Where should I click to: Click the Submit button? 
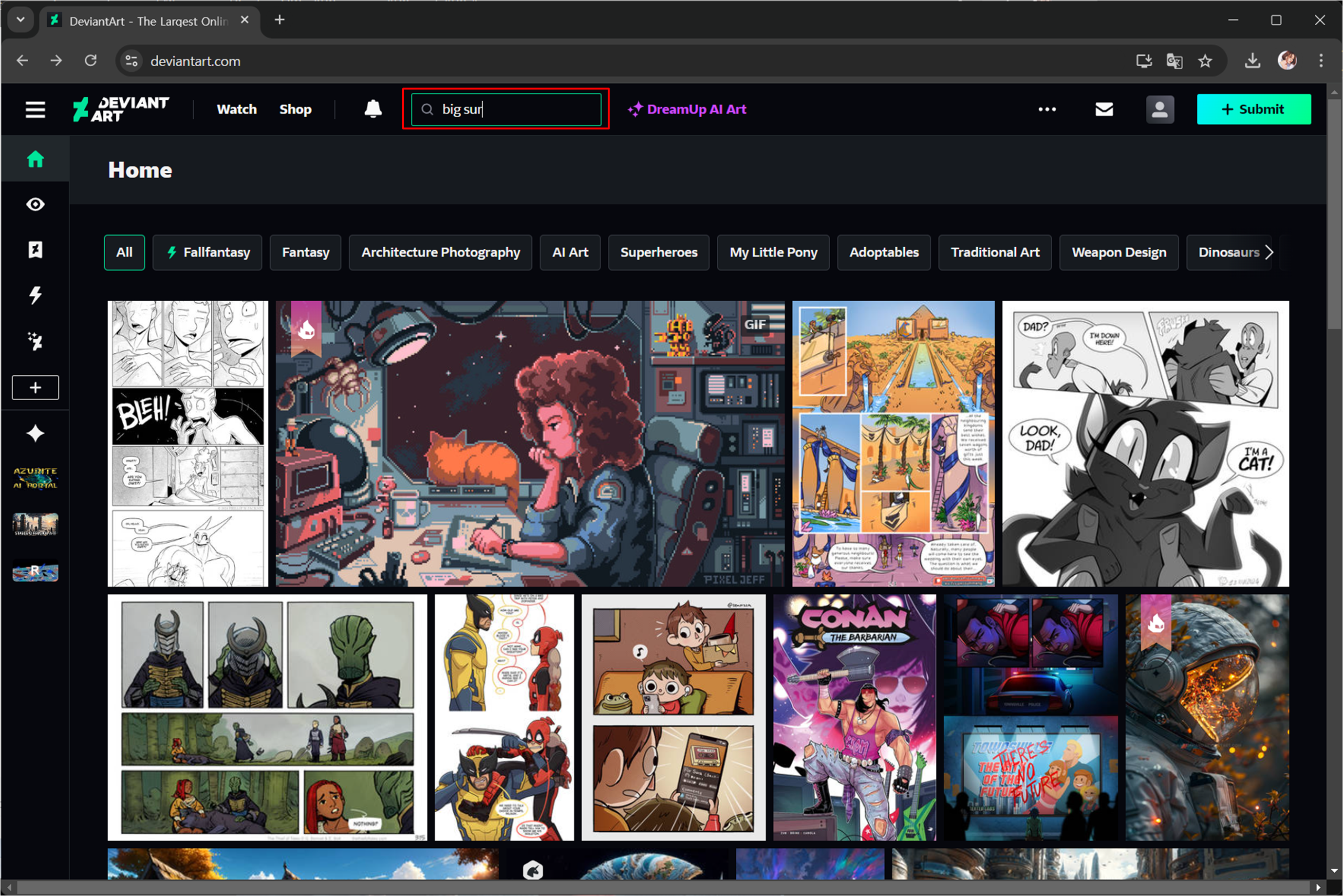click(1253, 109)
